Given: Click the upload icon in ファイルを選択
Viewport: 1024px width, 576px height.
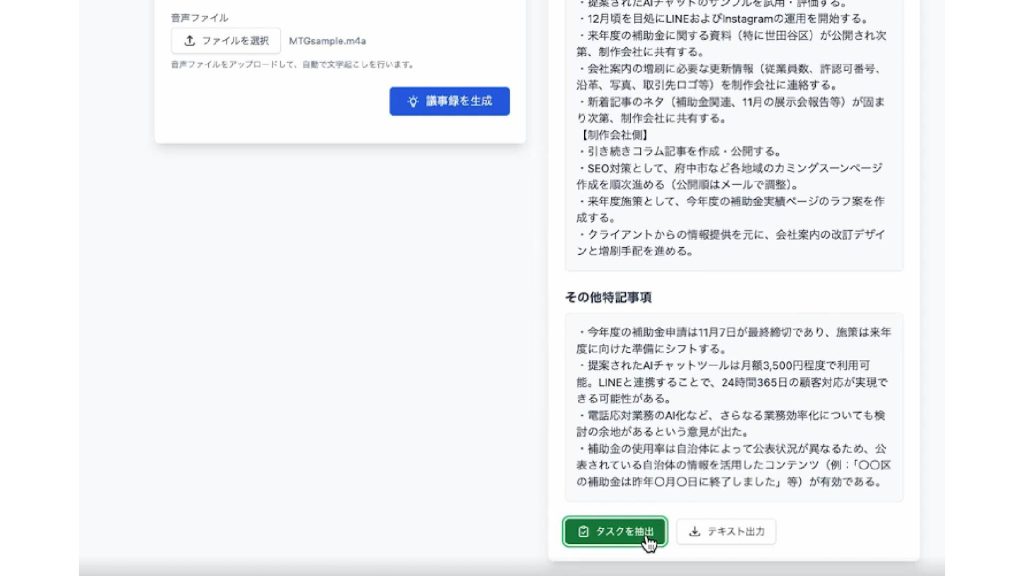Looking at the screenshot, I should pos(190,41).
